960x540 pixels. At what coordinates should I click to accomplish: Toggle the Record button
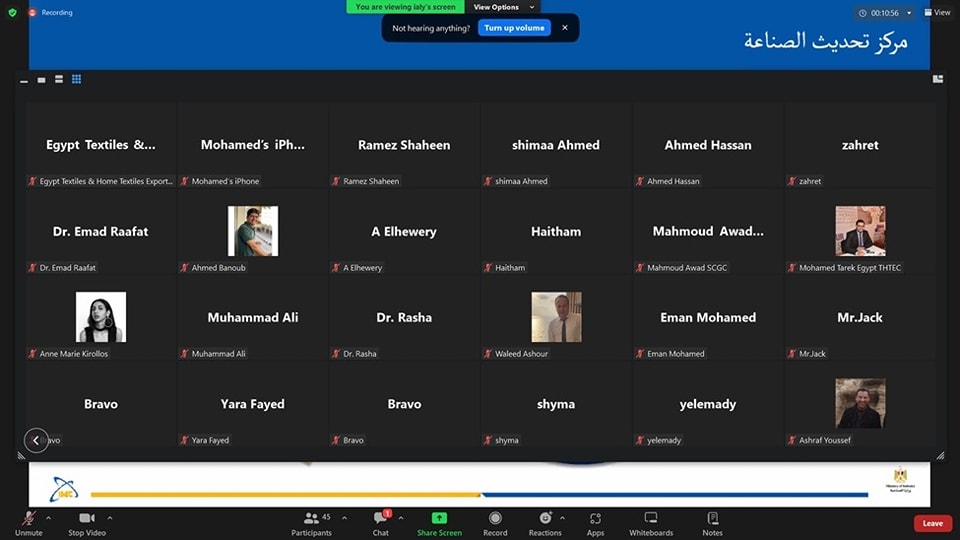tap(495, 521)
